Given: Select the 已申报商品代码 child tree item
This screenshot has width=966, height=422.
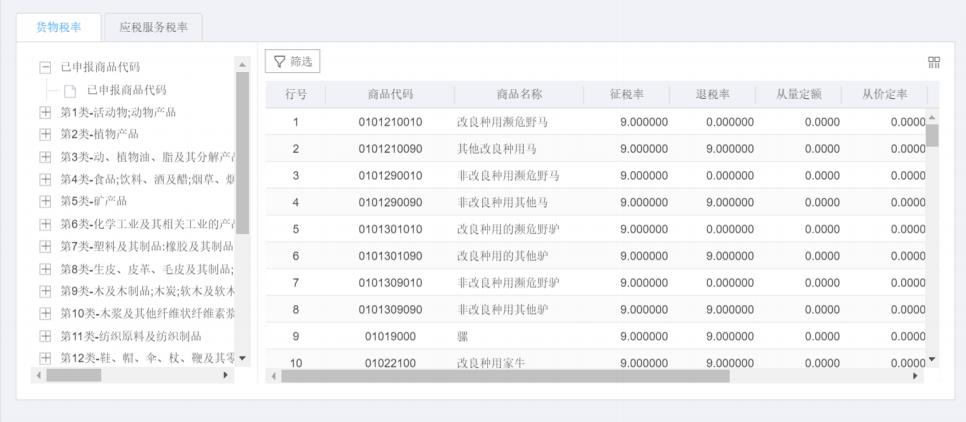Looking at the screenshot, I should click(x=127, y=90).
